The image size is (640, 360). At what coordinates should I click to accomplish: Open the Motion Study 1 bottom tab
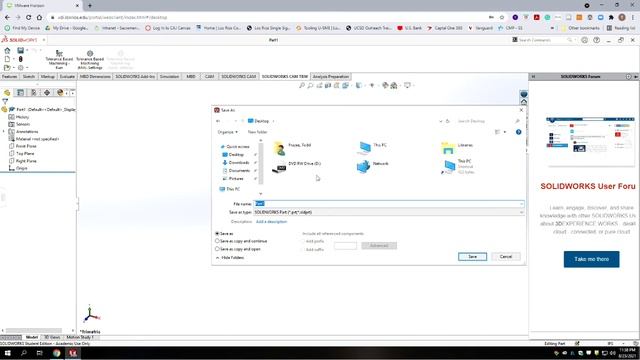(80, 338)
